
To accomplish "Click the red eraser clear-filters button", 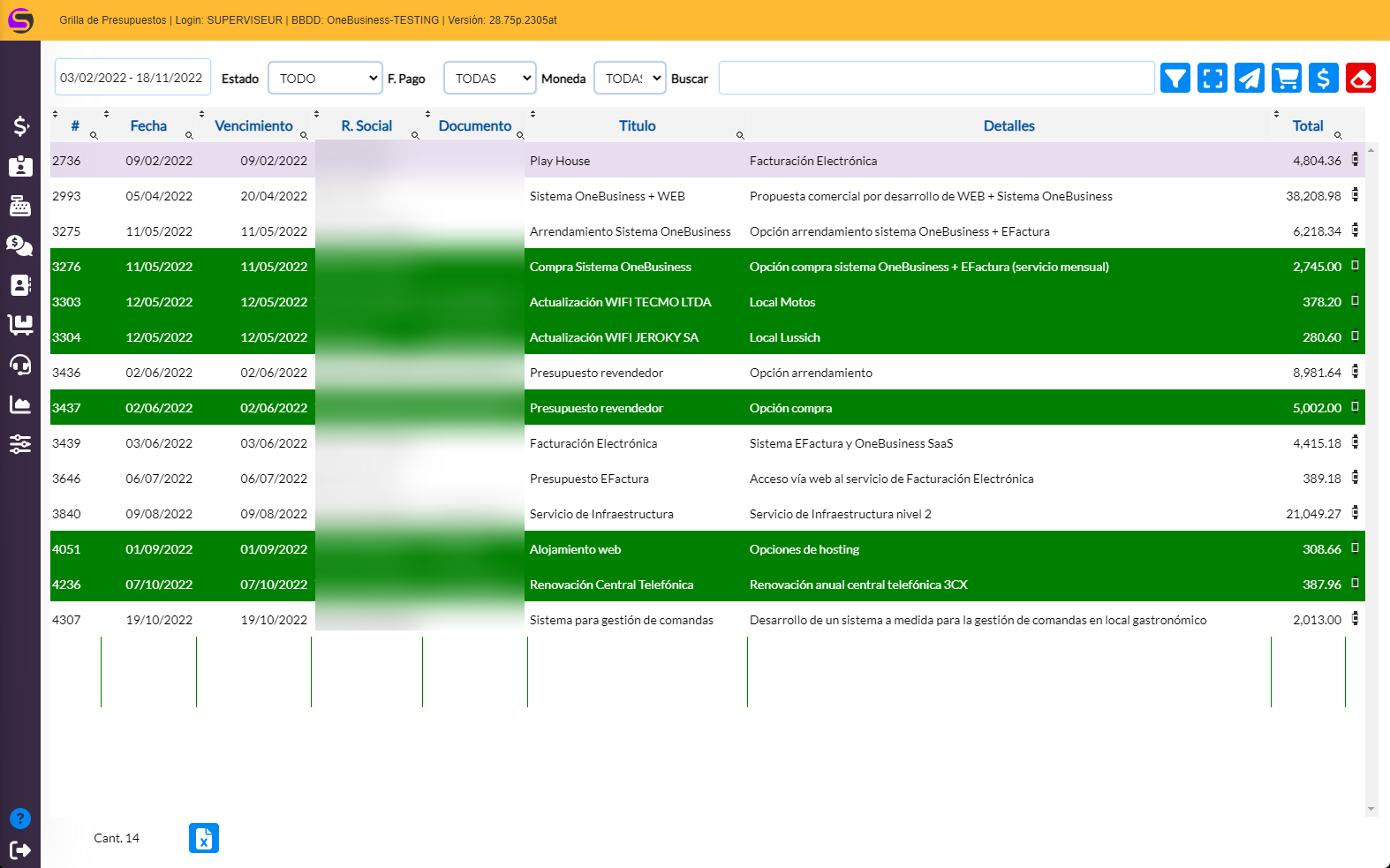I will (1360, 79).
